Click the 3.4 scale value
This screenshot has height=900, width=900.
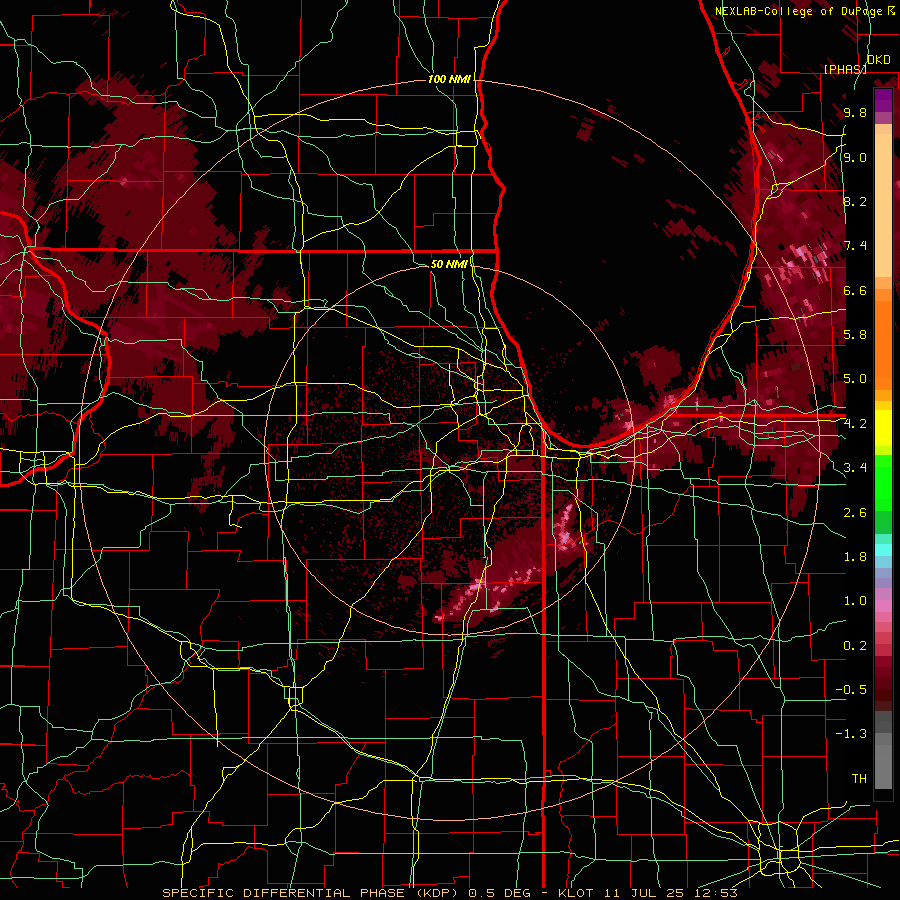click(x=855, y=468)
